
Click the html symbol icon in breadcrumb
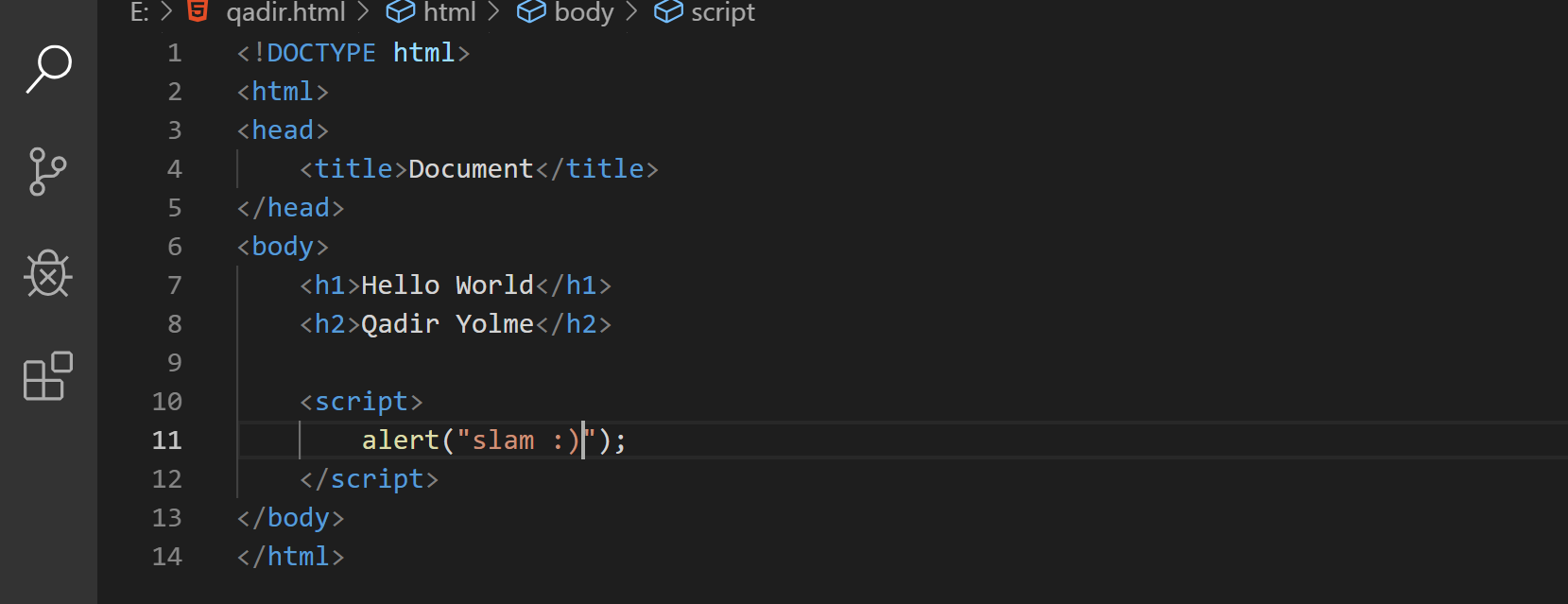click(401, 11)
